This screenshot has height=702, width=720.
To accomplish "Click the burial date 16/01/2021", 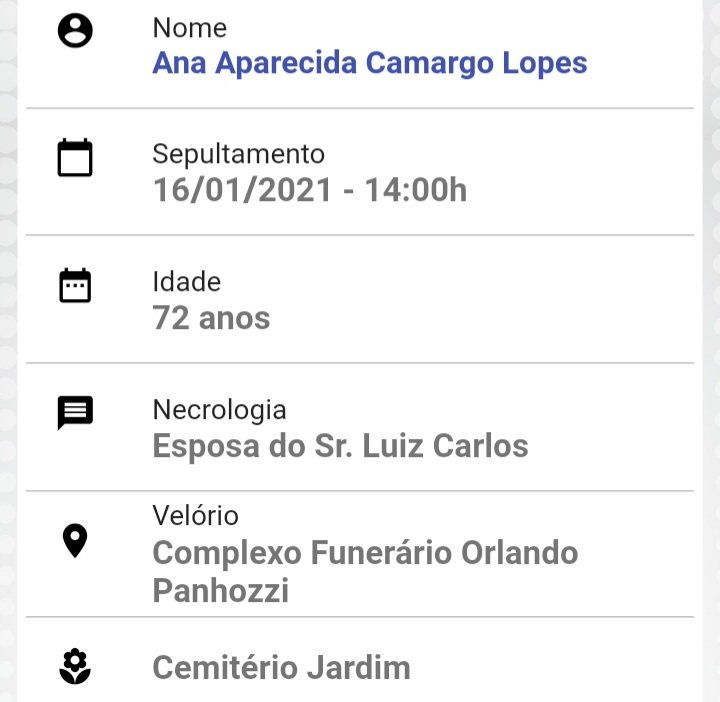I will (242, 190).
